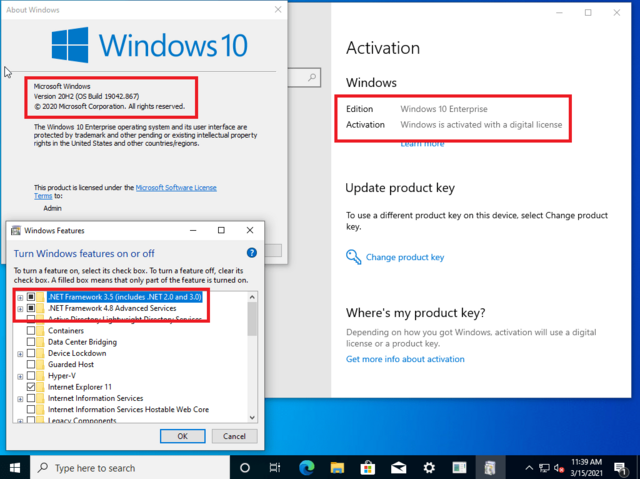Show hidden system tray icons
Viewport: 640px width, 479px height.
[529, 468]
